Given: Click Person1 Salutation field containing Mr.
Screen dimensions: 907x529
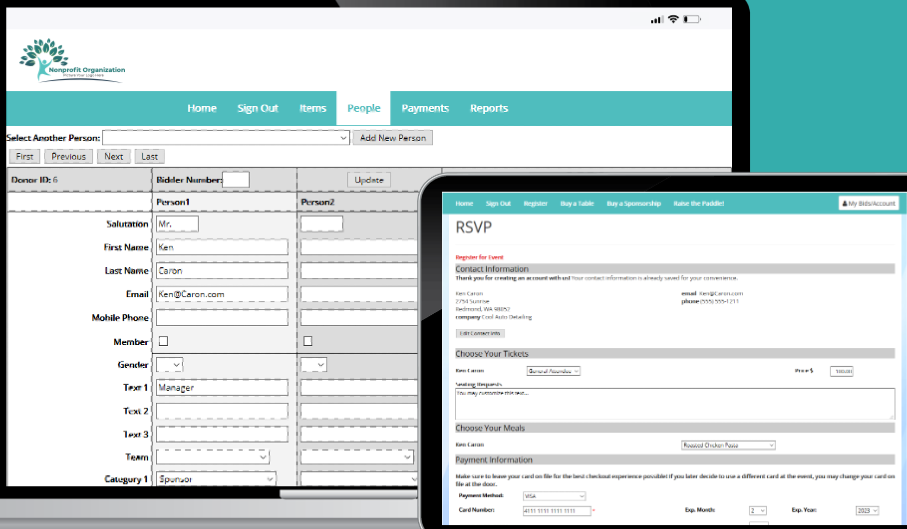Looking at the screenshot, I should pos(177,224).
